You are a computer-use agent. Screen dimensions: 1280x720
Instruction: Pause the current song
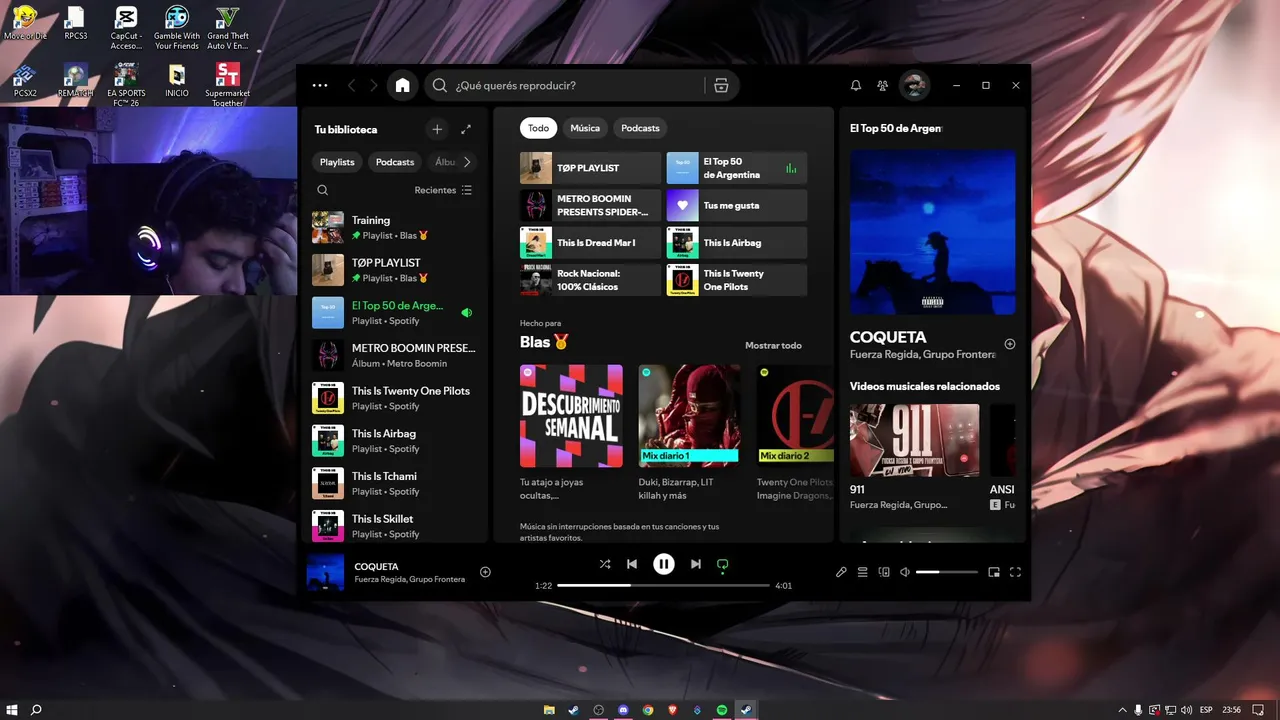[x=664, y=564]
